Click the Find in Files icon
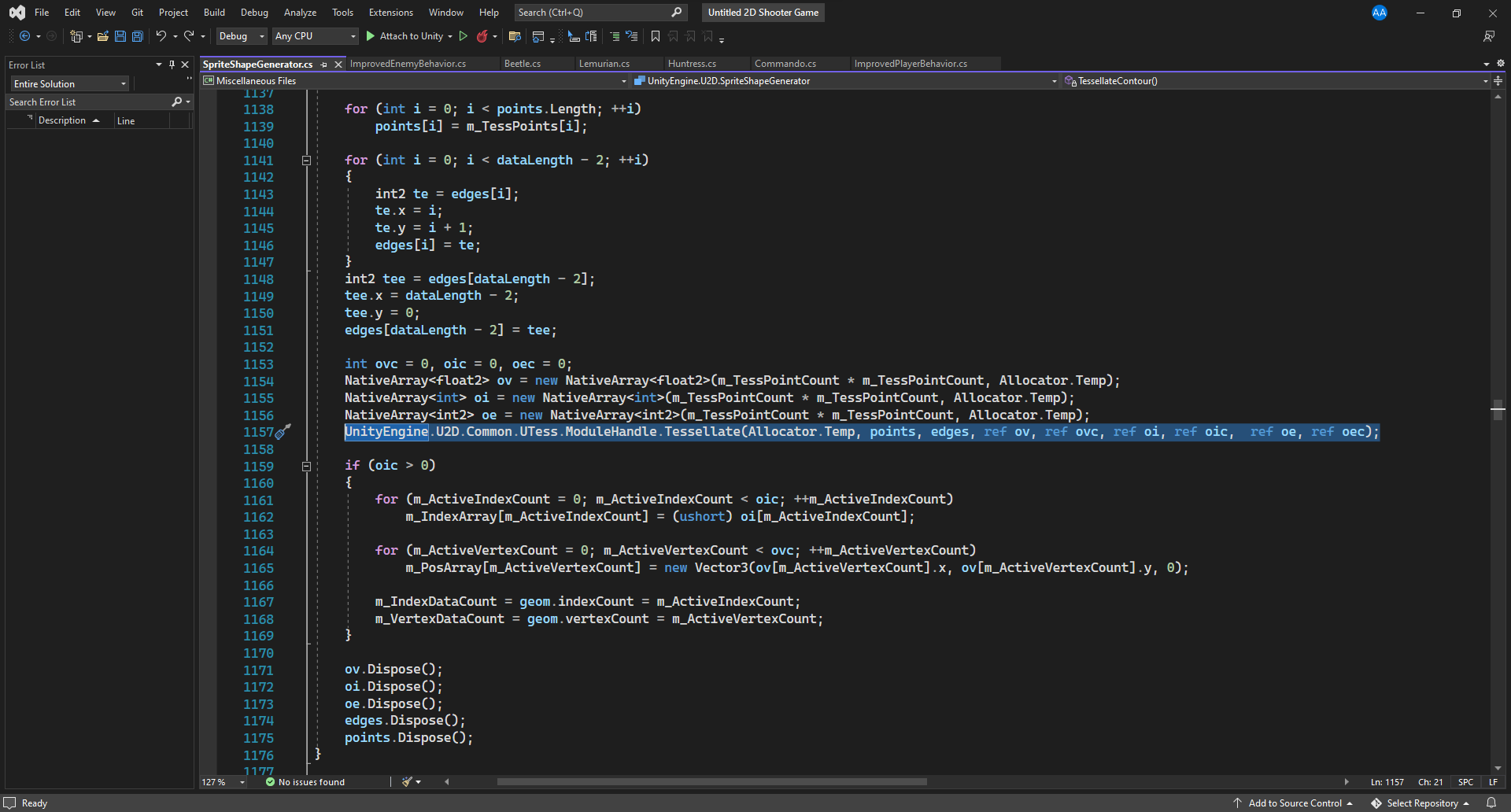 click(x=515, y=36)
